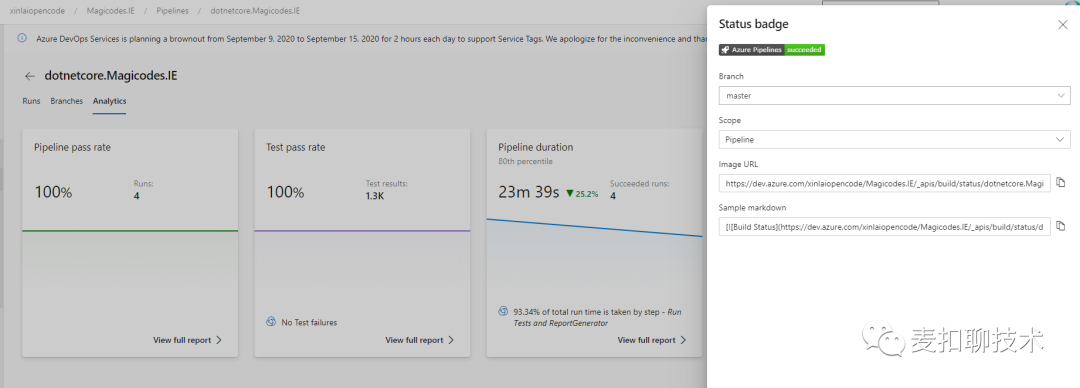Screen dimensions: 1080x388
Task: Go back using the left arrow icon
Action: 30,76
